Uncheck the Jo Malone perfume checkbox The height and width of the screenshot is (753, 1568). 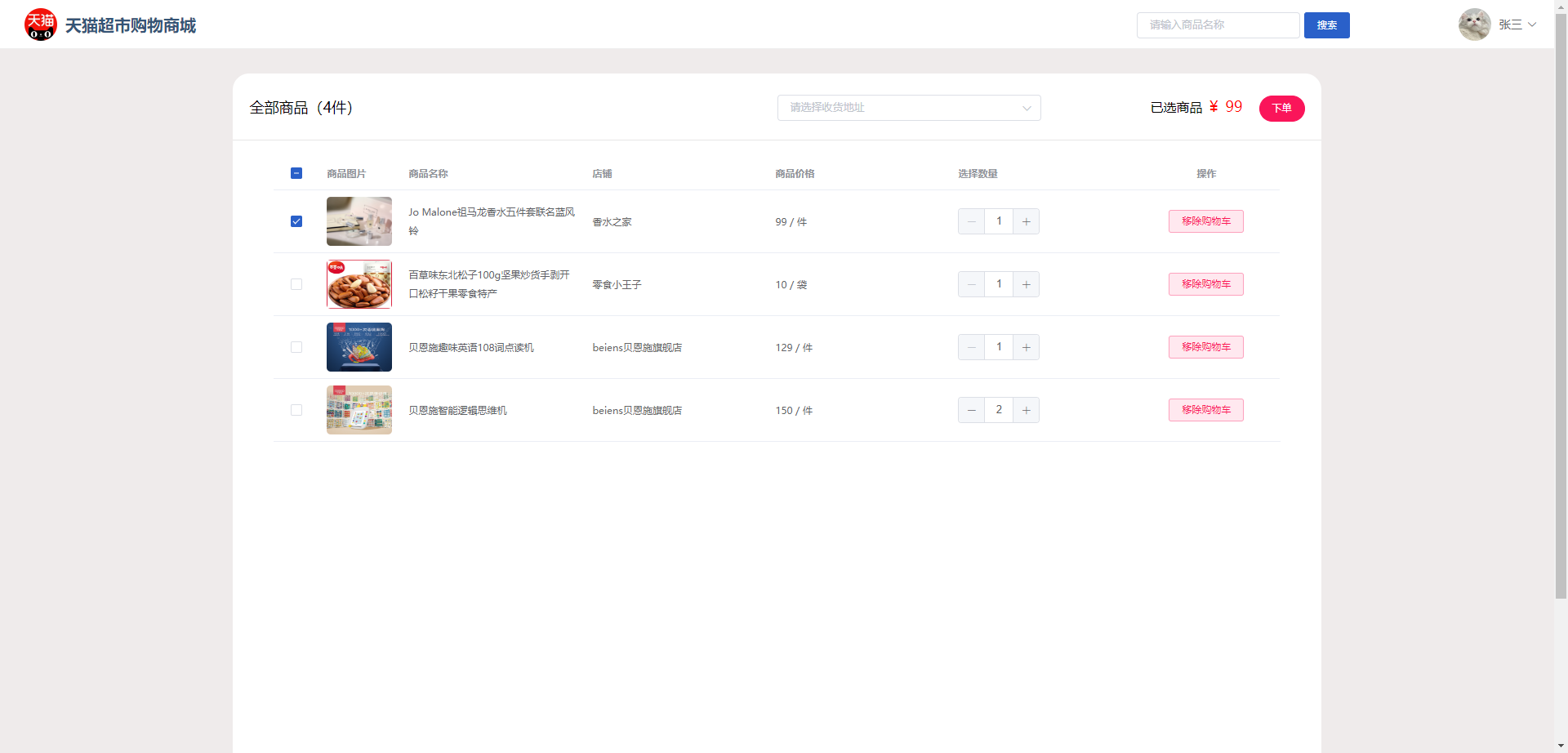tap(296, 221)
